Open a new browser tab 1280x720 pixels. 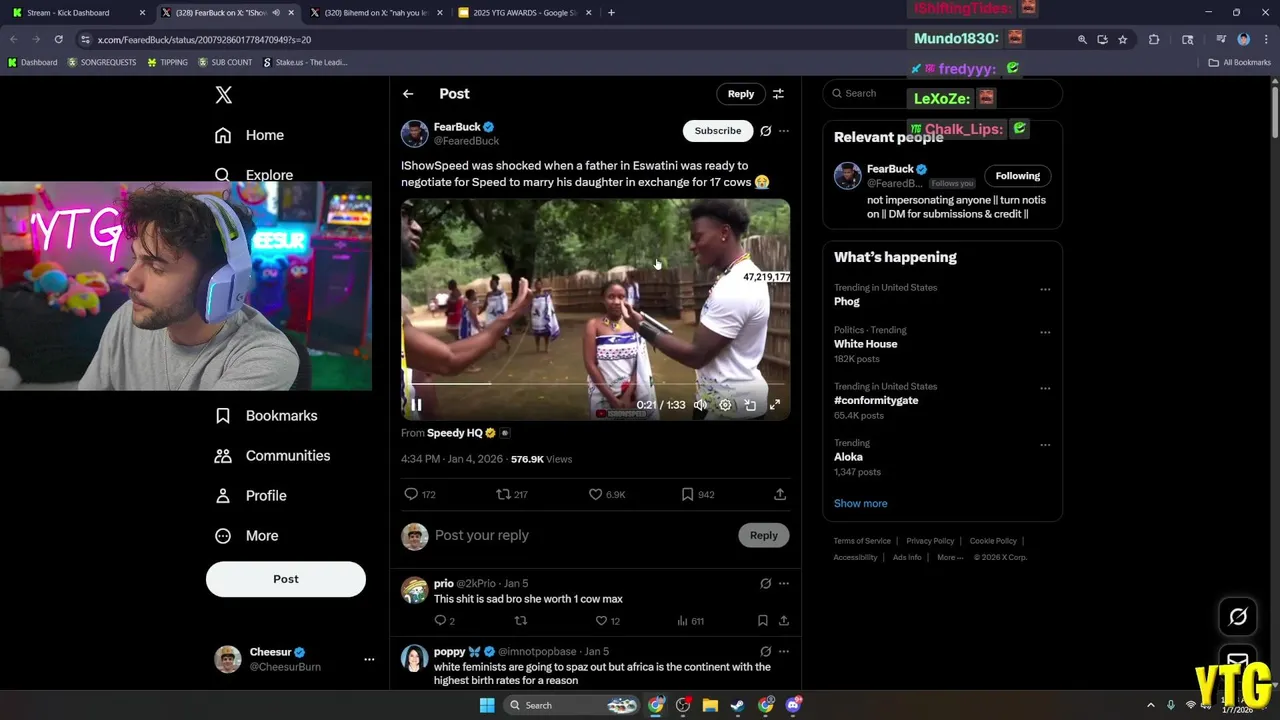coord(611,13)
